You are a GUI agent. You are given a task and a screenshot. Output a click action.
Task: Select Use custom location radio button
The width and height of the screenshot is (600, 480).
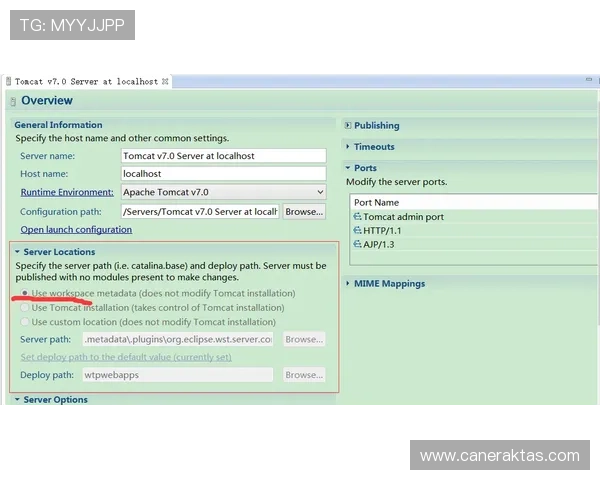(25, 322)
